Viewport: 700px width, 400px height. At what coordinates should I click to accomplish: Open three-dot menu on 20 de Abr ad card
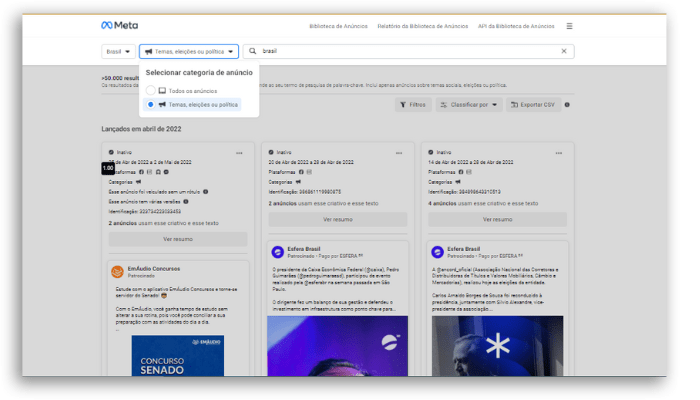click(399, 153)
